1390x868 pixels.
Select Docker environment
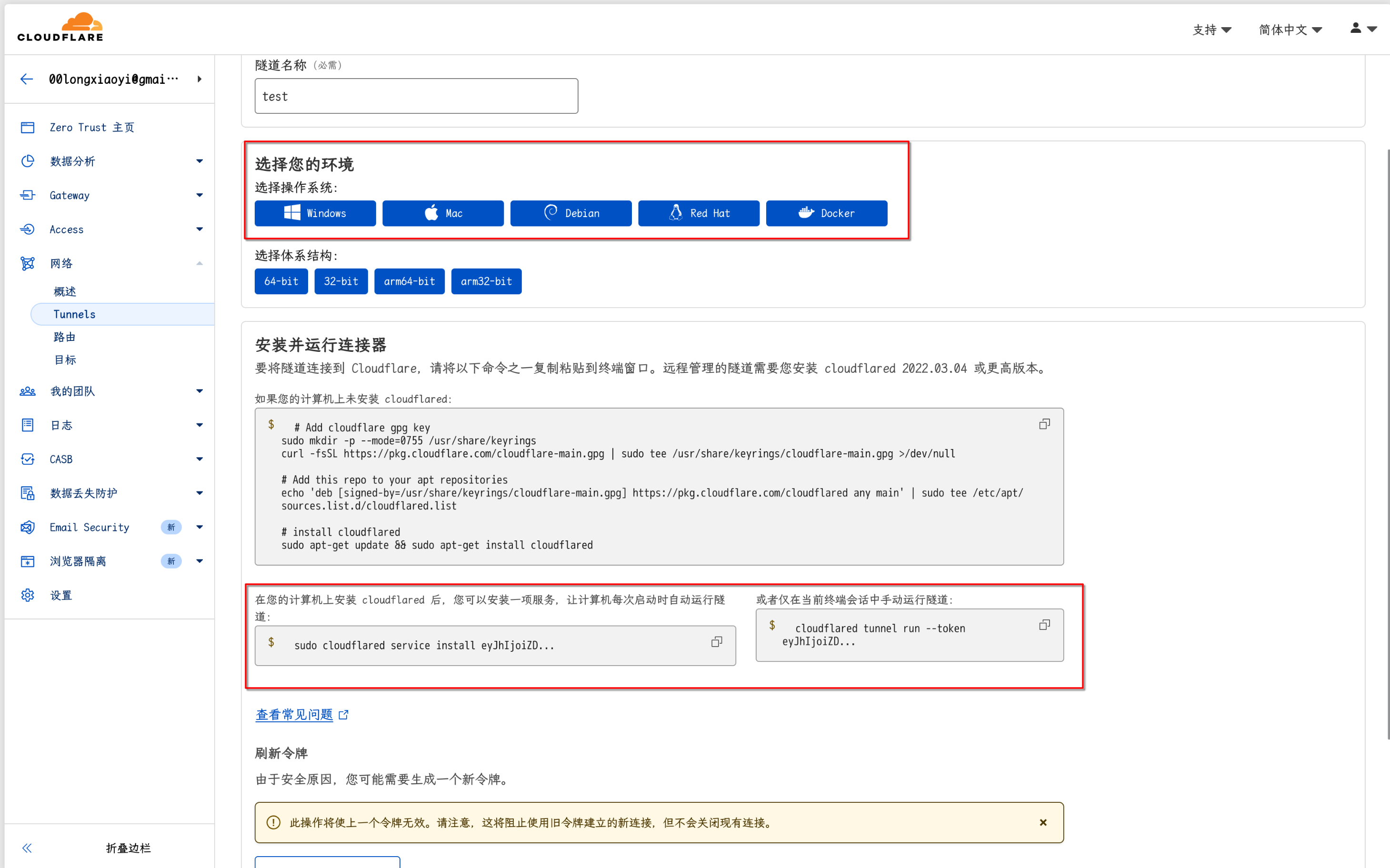point(826,214)
